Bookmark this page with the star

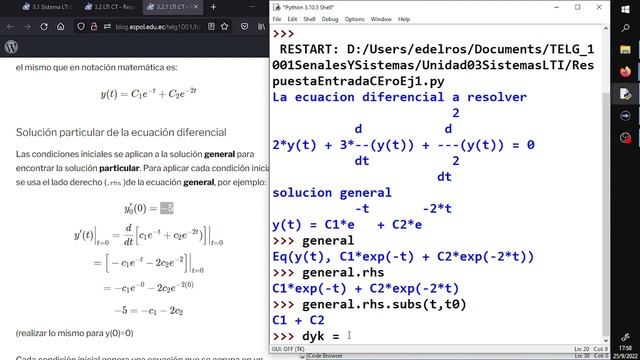pyautogui.click(x=224, y=27)
